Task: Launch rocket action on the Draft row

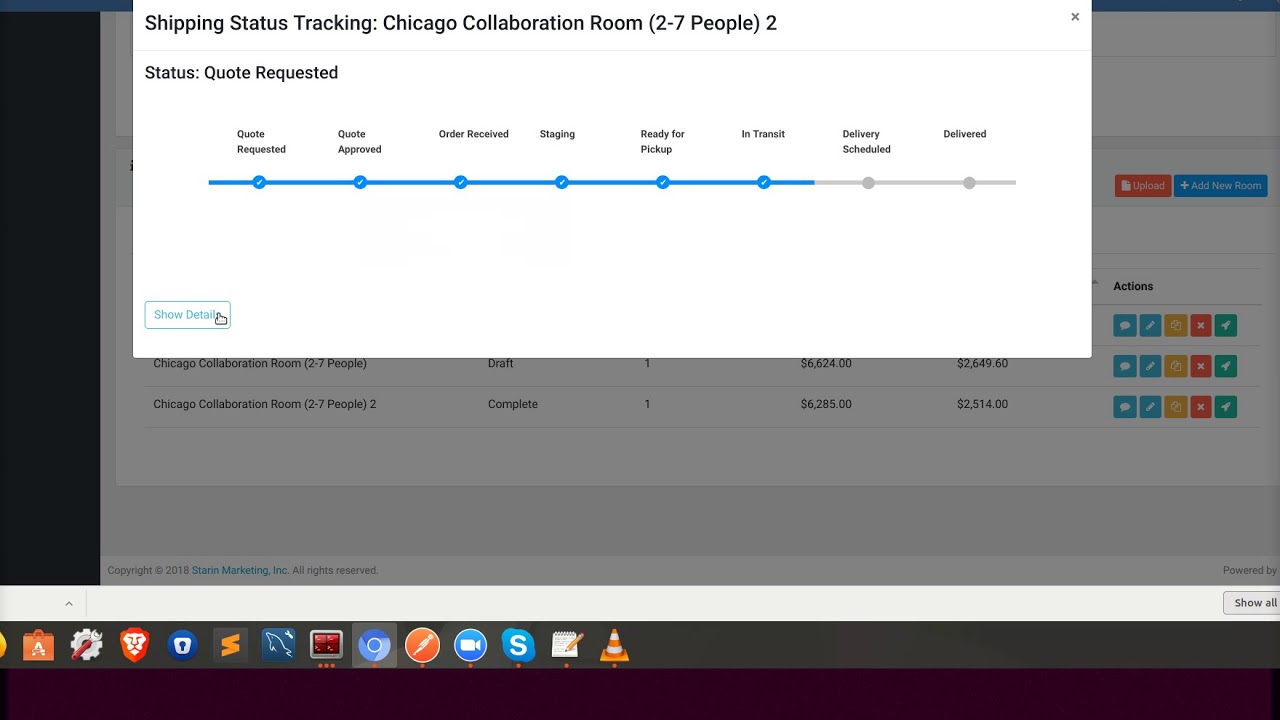Action: click(1226, 366)
